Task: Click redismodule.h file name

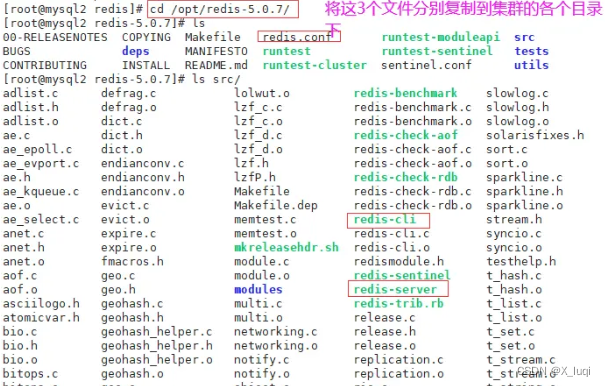Action: pyautogui.click(x=399, y=261)
